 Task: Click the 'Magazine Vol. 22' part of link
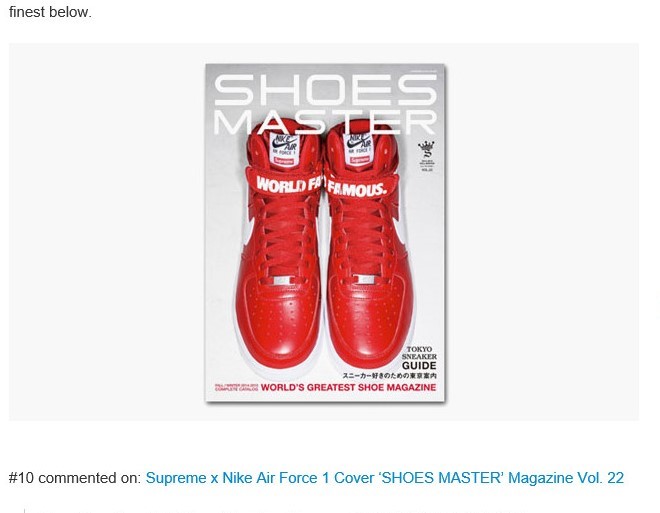[x=566, y=478]
